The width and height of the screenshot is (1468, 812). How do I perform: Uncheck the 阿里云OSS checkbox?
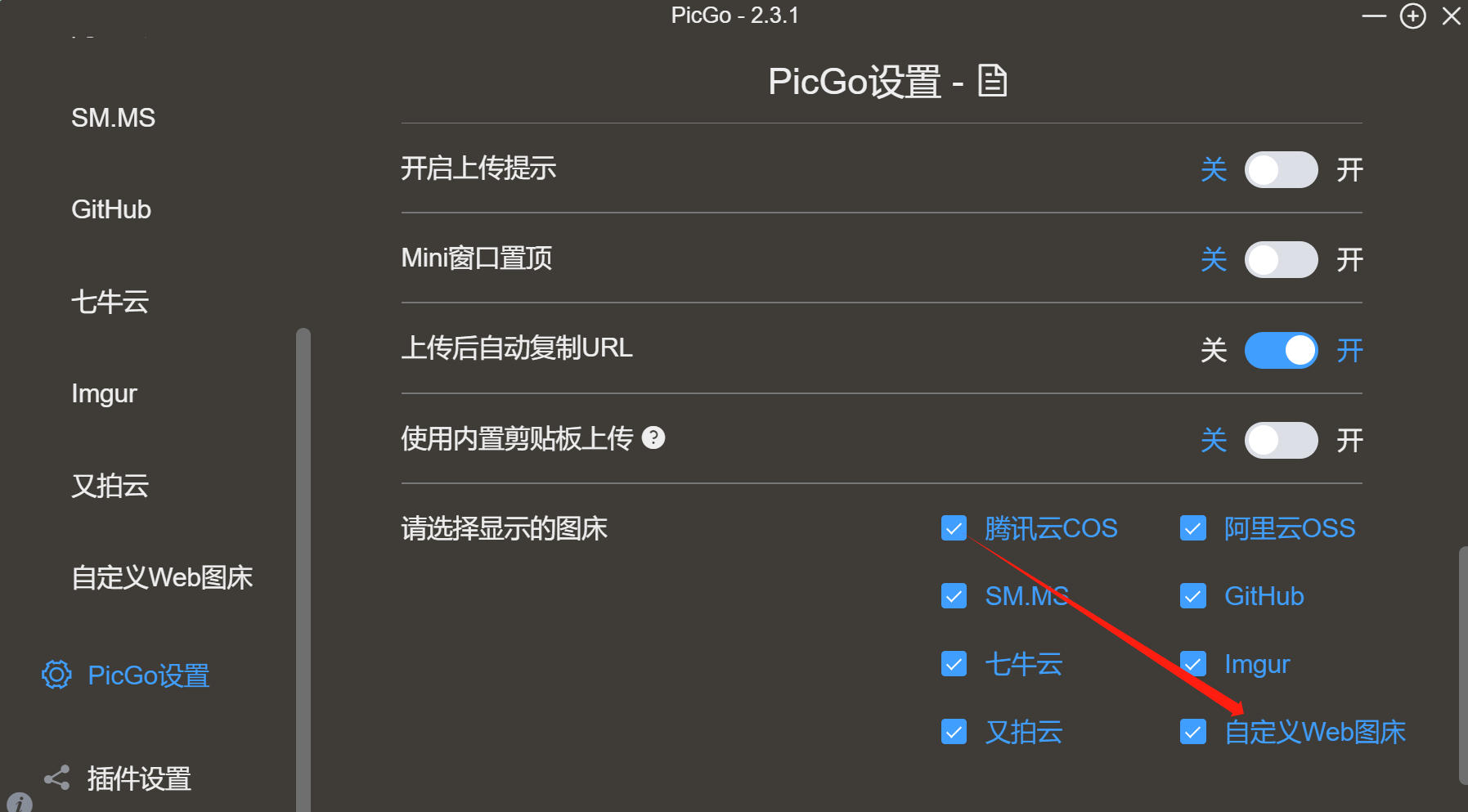[1192, 528]
